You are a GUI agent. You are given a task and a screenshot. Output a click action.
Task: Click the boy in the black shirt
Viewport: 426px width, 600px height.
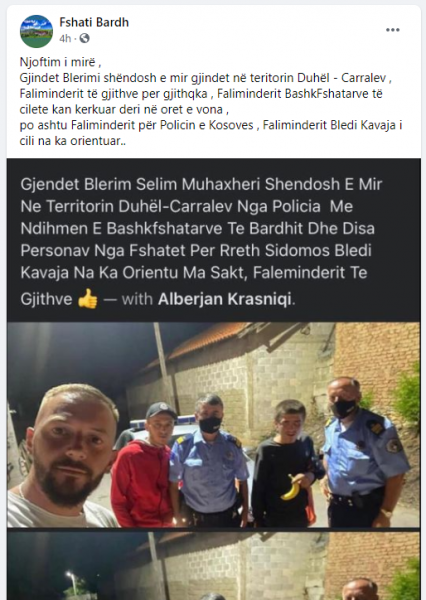point(286,463)
